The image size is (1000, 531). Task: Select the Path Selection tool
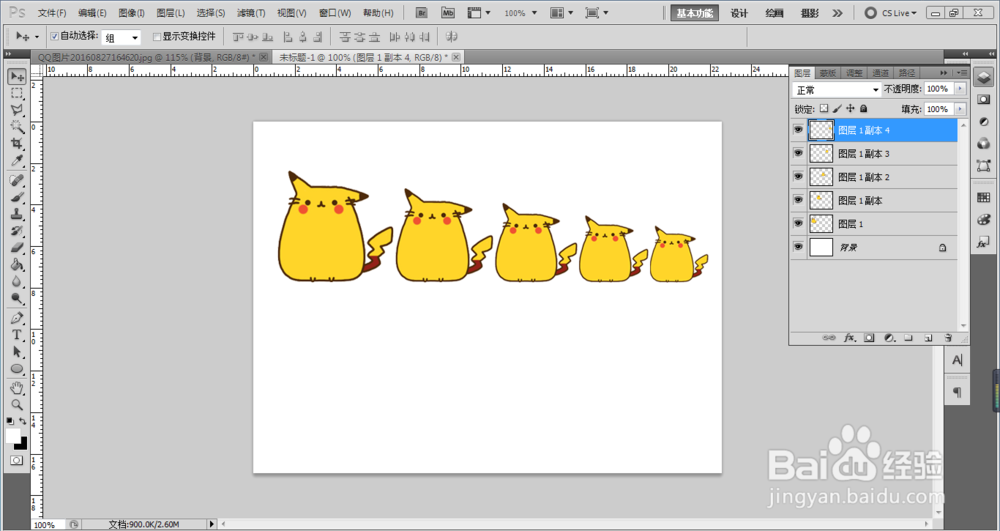(x=17, y=352)
